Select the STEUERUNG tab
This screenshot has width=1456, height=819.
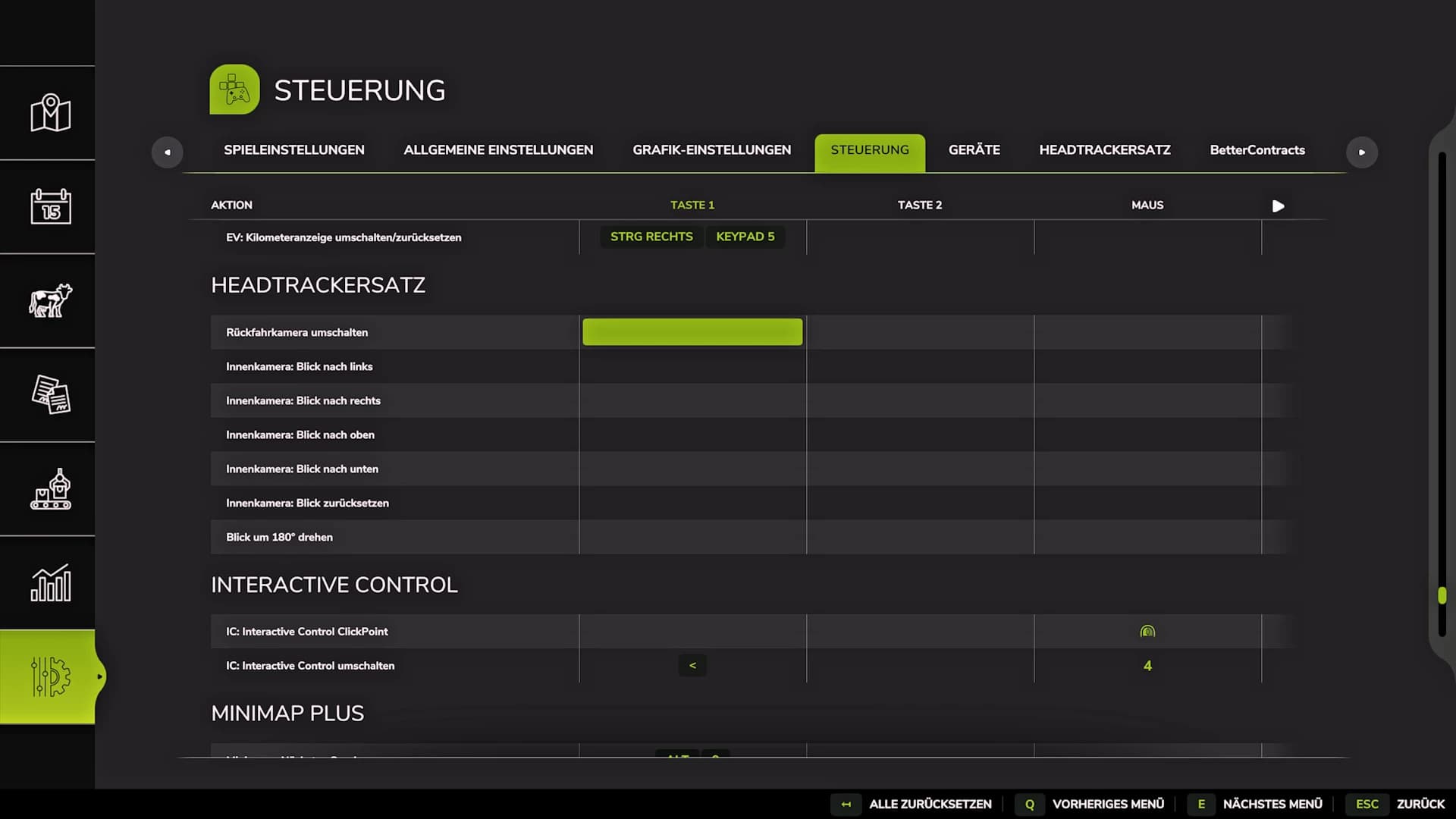tap(870, 152)
